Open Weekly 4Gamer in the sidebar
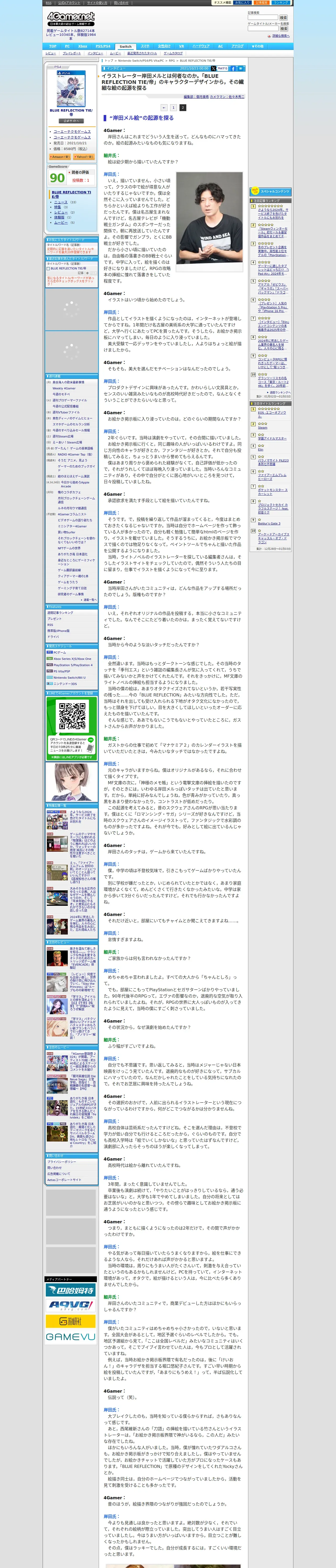The height and width of the screenshot is (1568, 336). coord(64,388)
